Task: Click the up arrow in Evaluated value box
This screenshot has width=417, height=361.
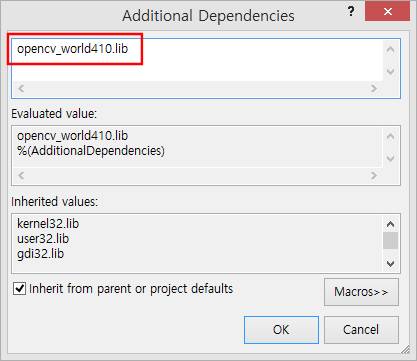Action: pos(390,136)
